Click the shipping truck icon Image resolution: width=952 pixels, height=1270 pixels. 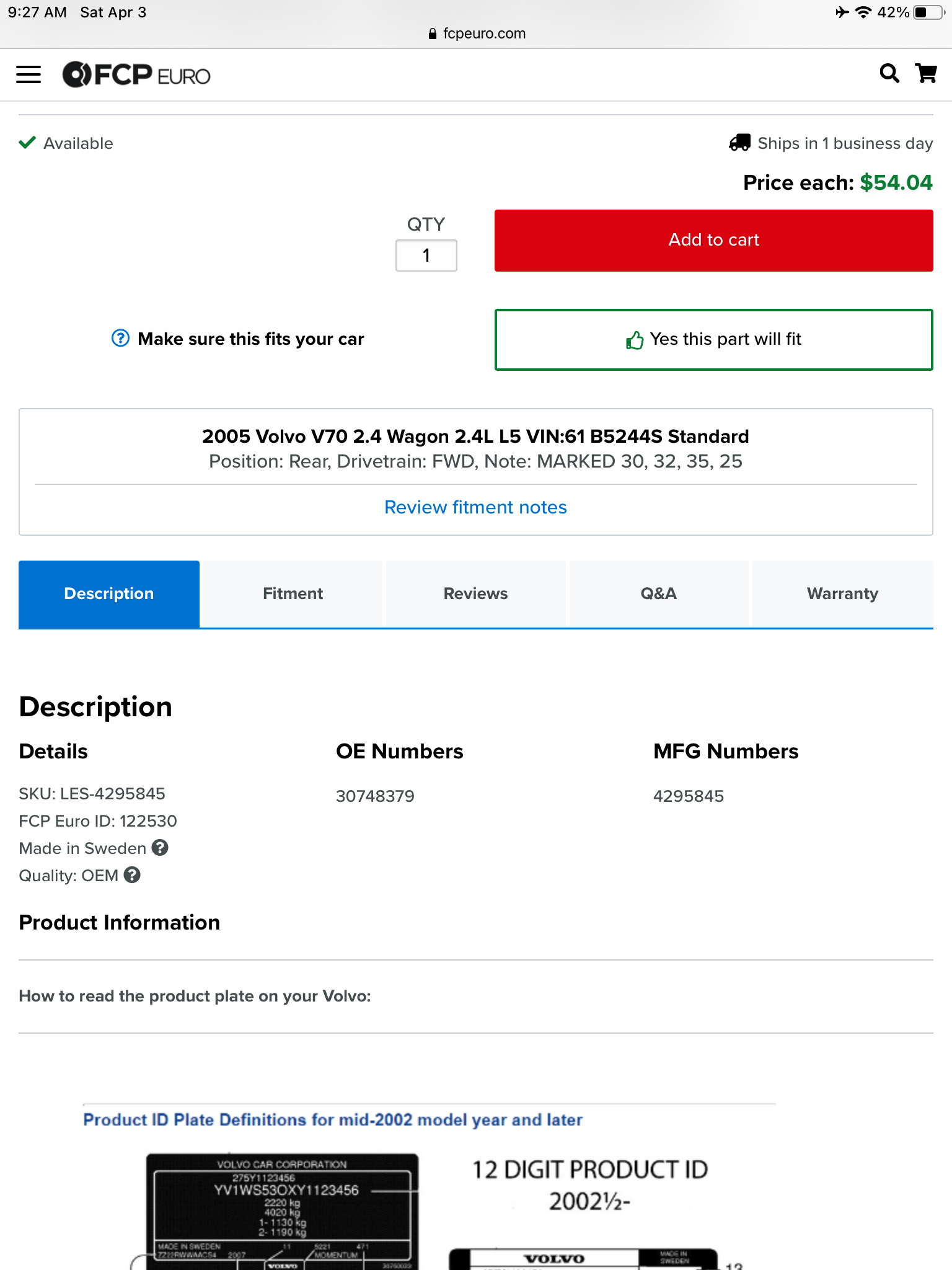click(739, 143)
